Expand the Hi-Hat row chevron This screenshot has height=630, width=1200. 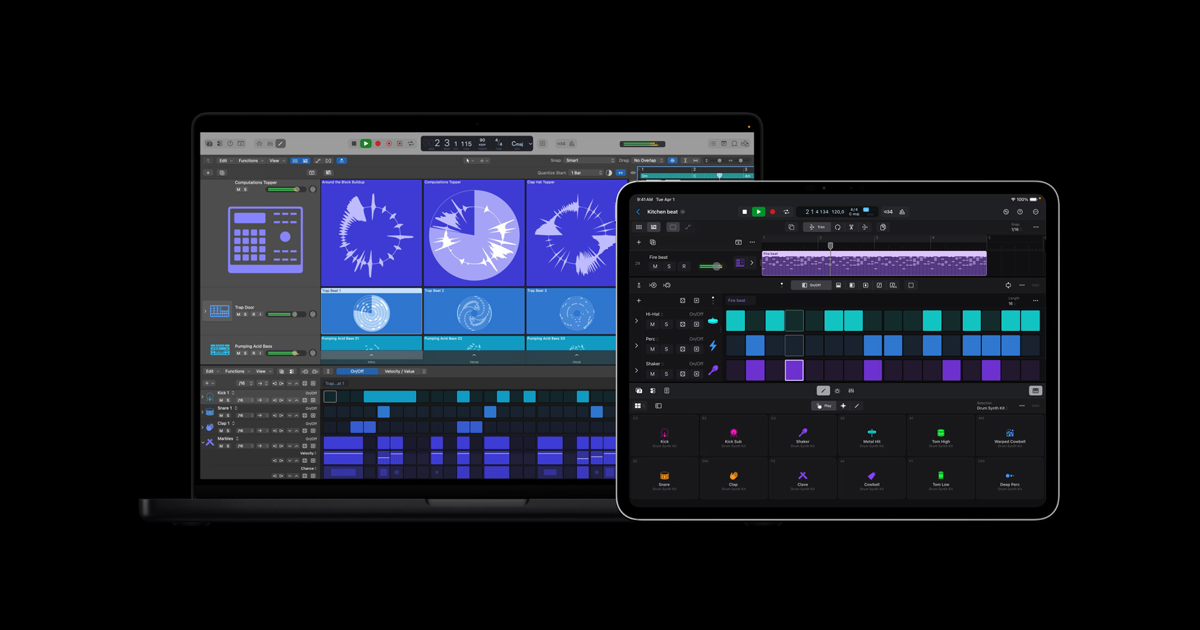click(637, 321)
